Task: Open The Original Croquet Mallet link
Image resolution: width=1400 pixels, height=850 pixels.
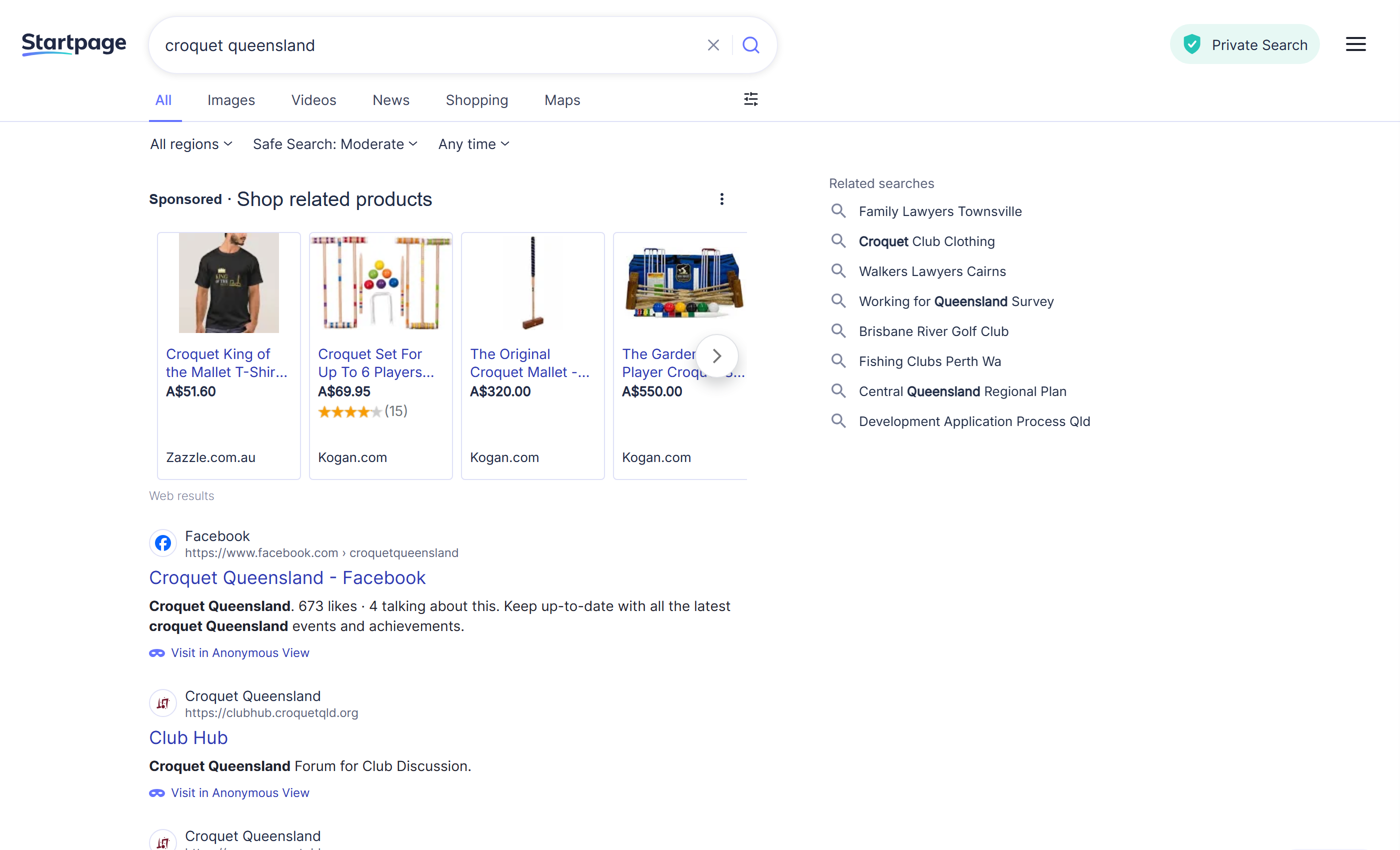Action: pos(529,363)
